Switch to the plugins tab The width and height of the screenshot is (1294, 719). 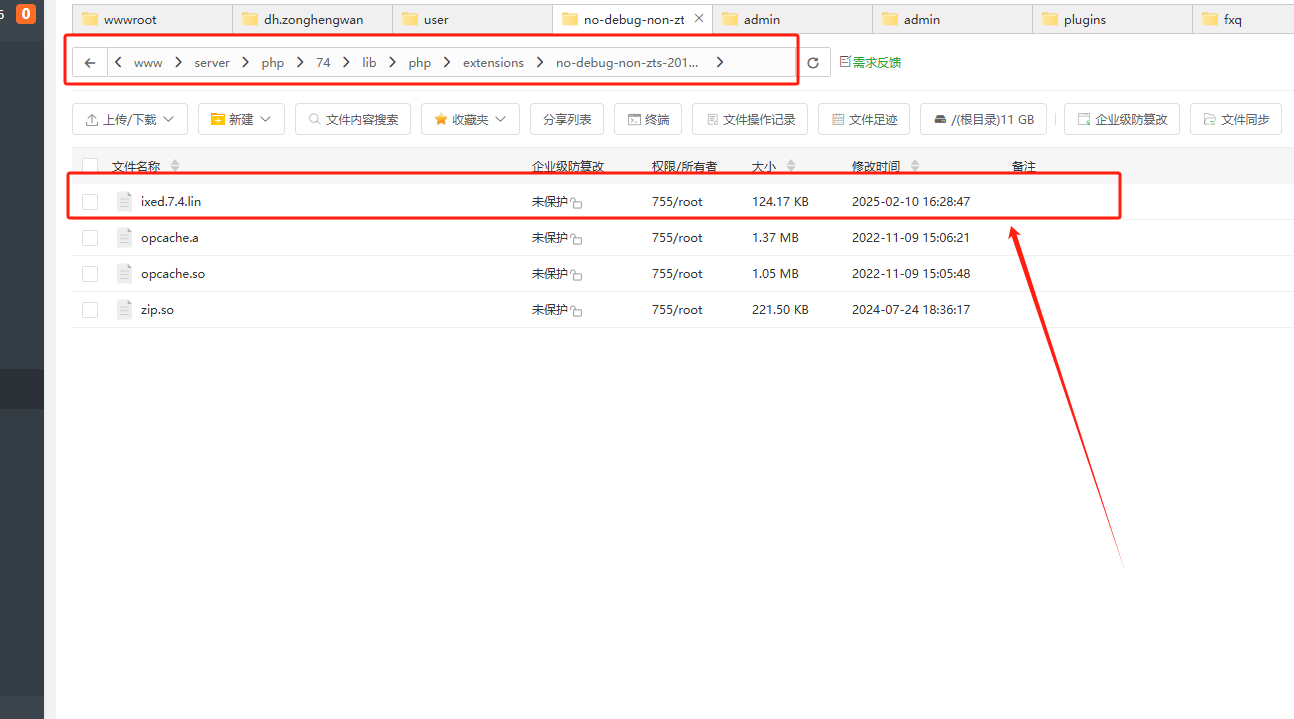1112,19
